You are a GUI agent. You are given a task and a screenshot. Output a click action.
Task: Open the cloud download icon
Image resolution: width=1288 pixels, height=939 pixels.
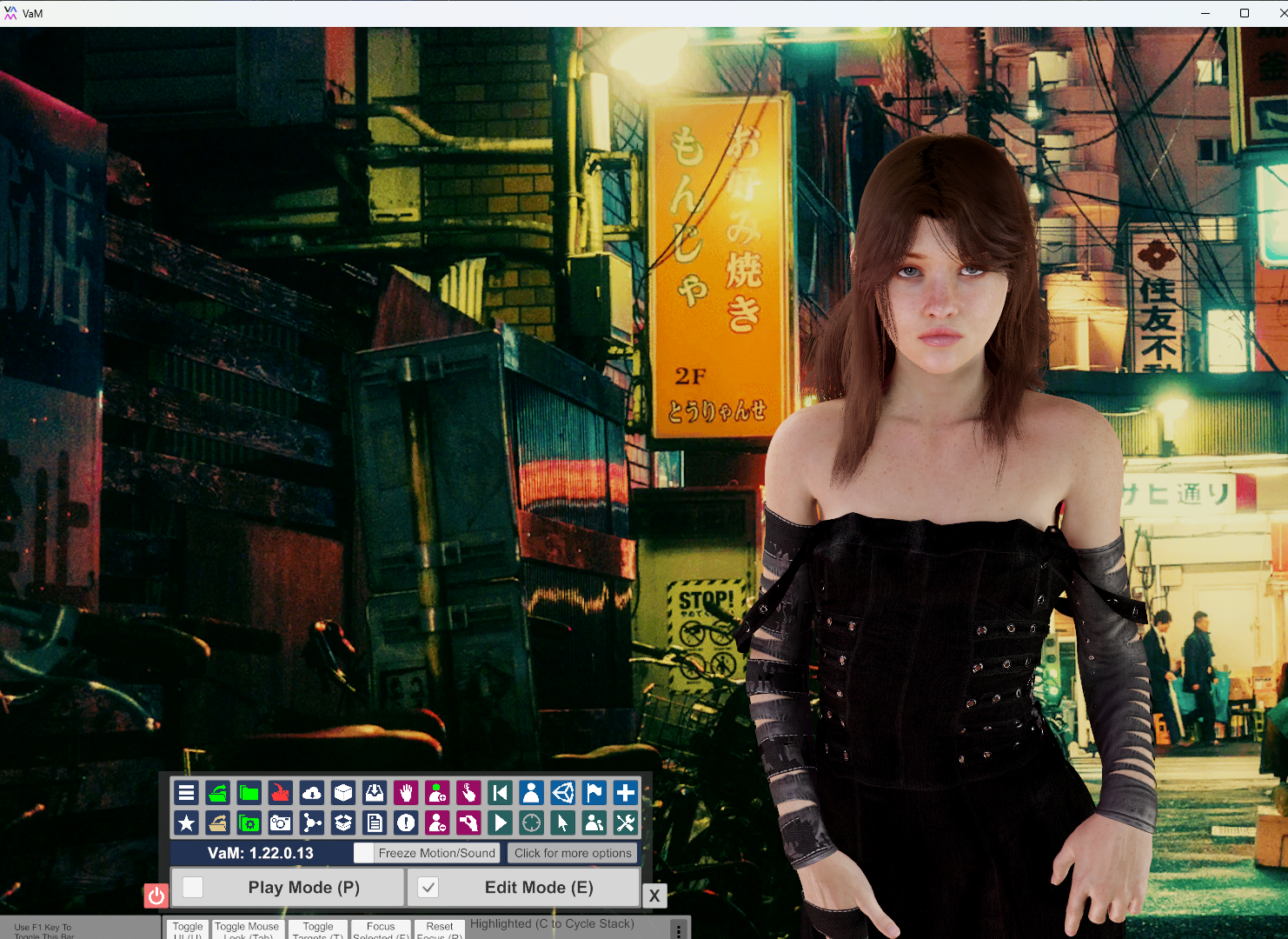pyautogui.click(x=311, y=792)
